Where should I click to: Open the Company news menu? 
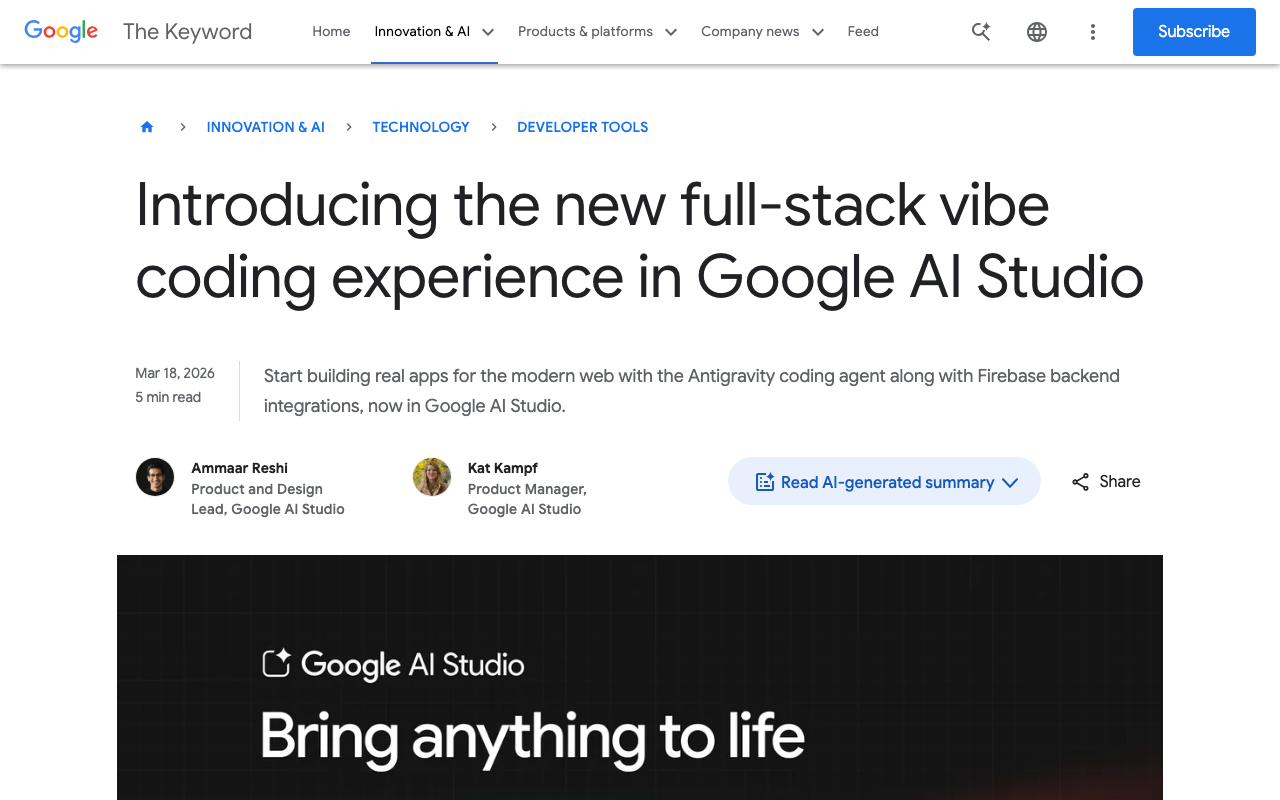point(750,31)
